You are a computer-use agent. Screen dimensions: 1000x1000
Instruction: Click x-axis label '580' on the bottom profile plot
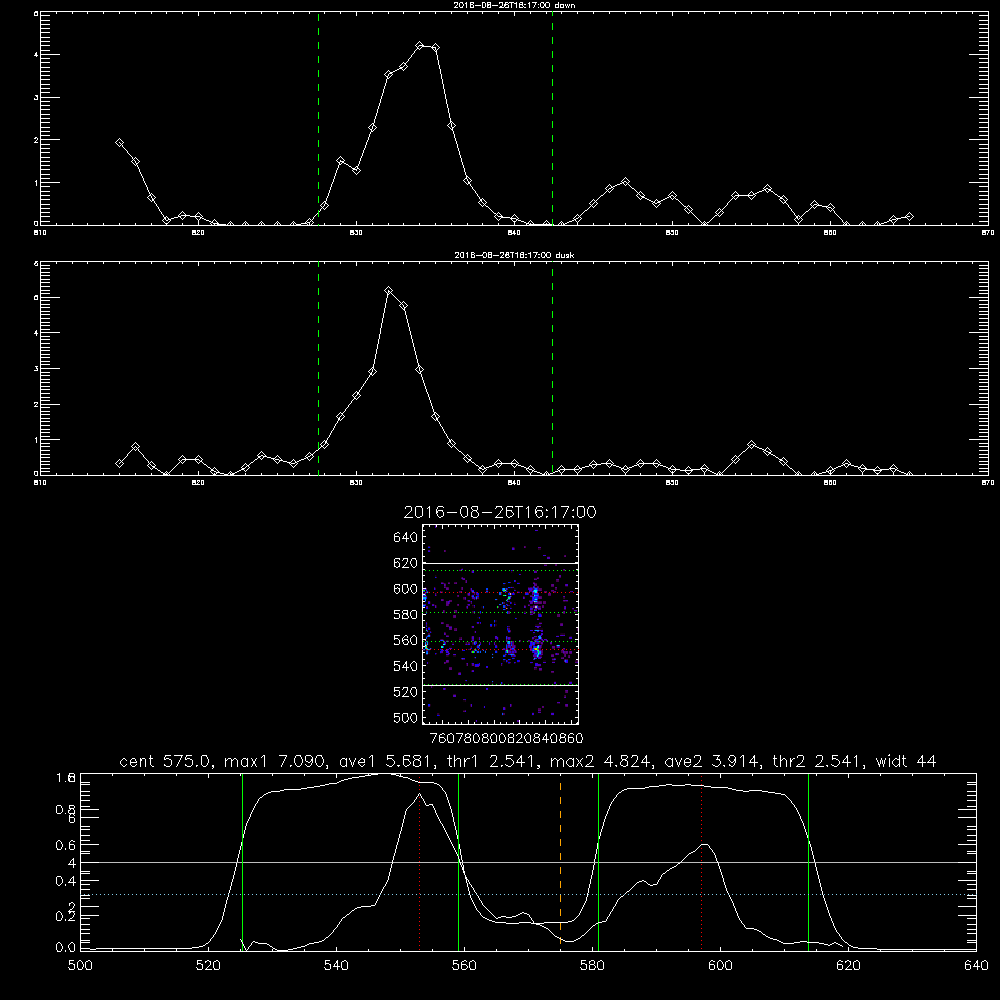coord(592,966)
